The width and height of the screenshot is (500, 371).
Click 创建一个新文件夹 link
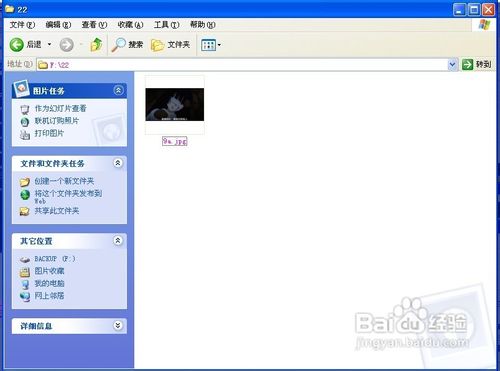point(64,181)
